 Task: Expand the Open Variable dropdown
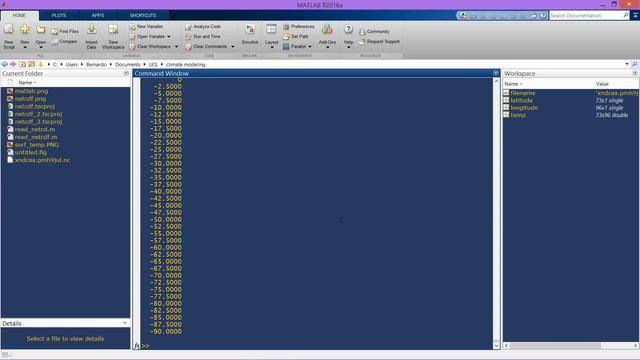click(x=169, y=37)
